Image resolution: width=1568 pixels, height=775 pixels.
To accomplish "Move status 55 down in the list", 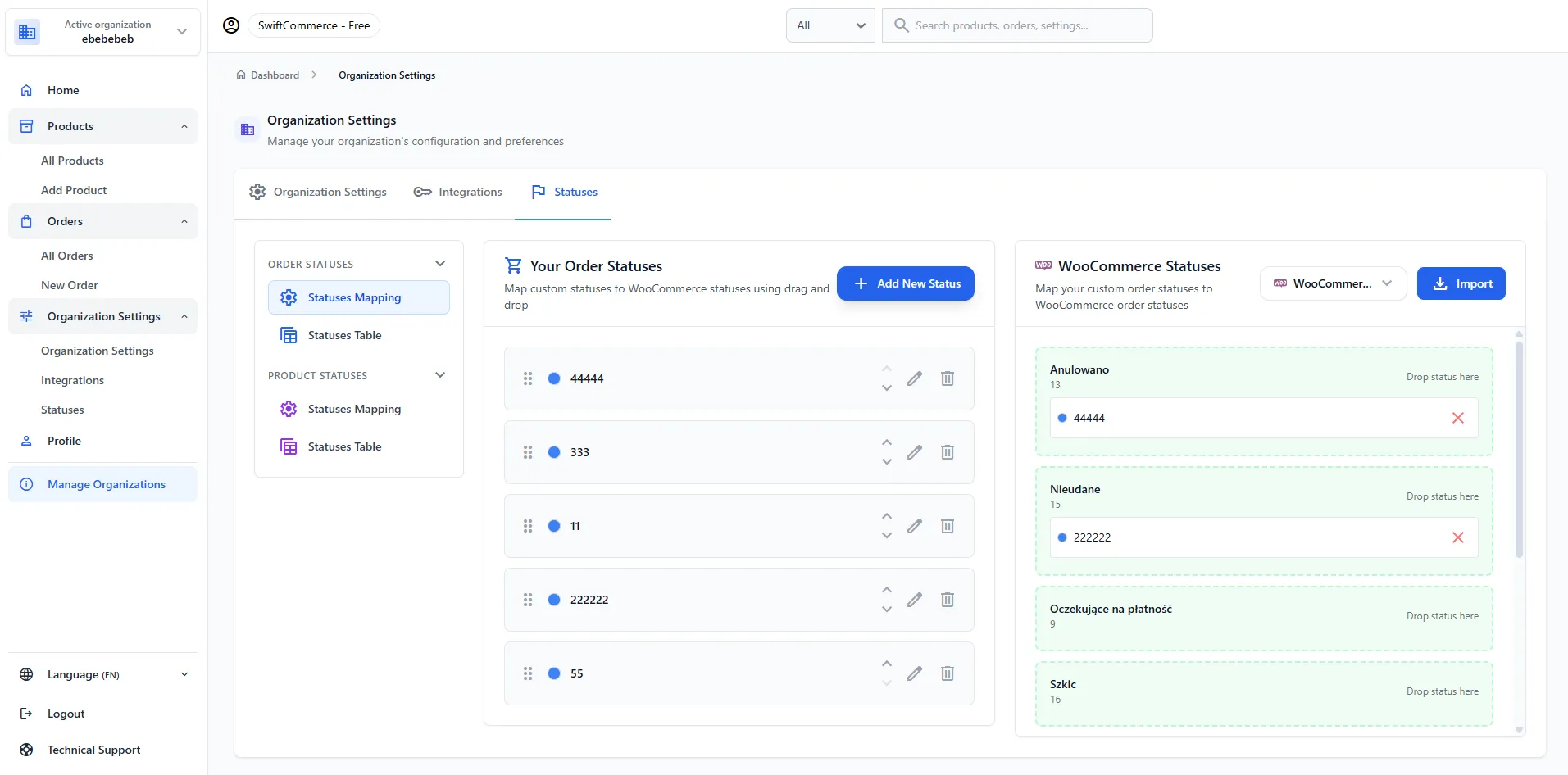I will click(887, 682).
